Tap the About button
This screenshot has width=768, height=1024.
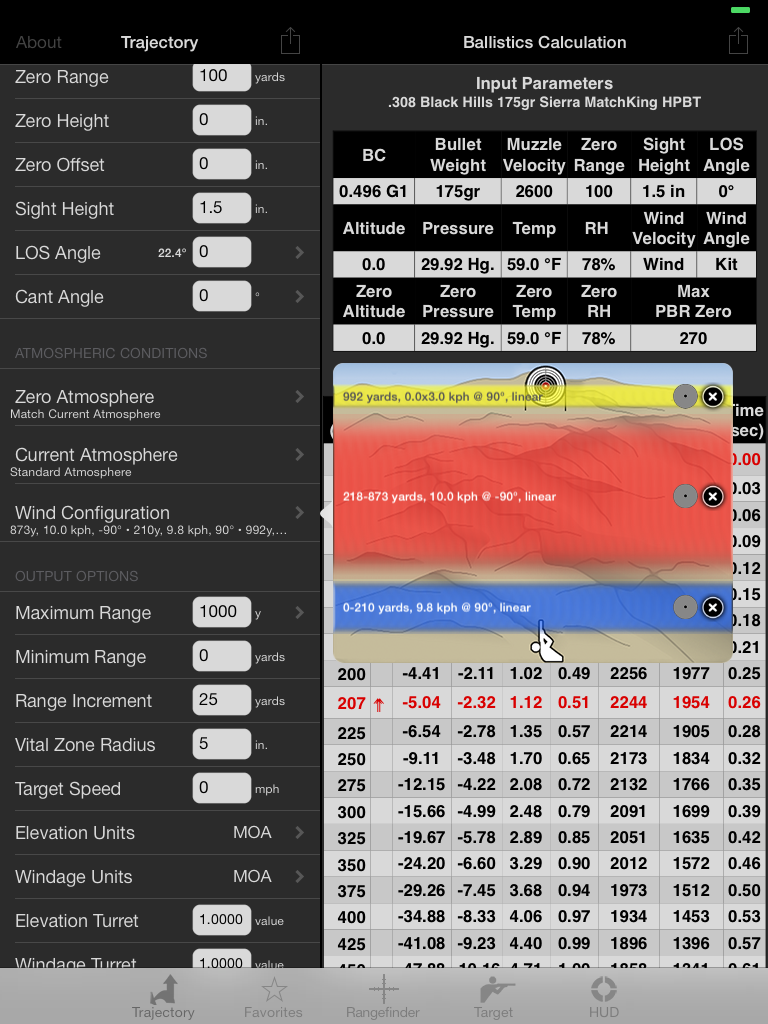click(x=39, y=42)
